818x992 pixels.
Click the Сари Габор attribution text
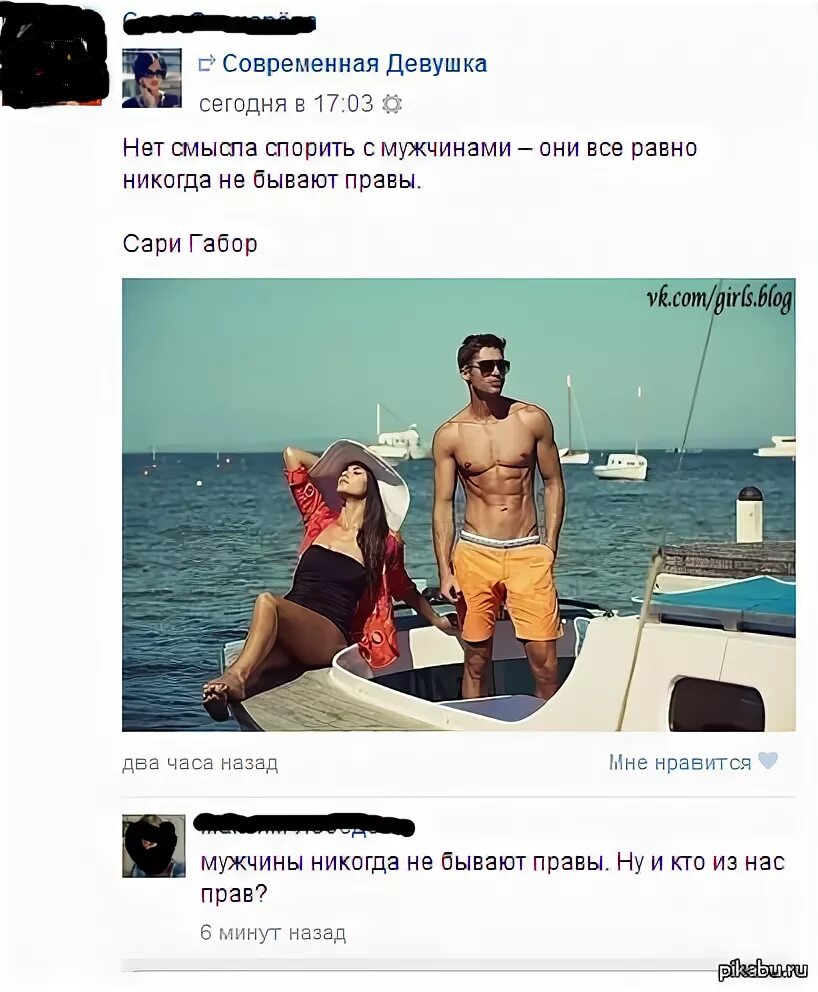pos(190,244)
